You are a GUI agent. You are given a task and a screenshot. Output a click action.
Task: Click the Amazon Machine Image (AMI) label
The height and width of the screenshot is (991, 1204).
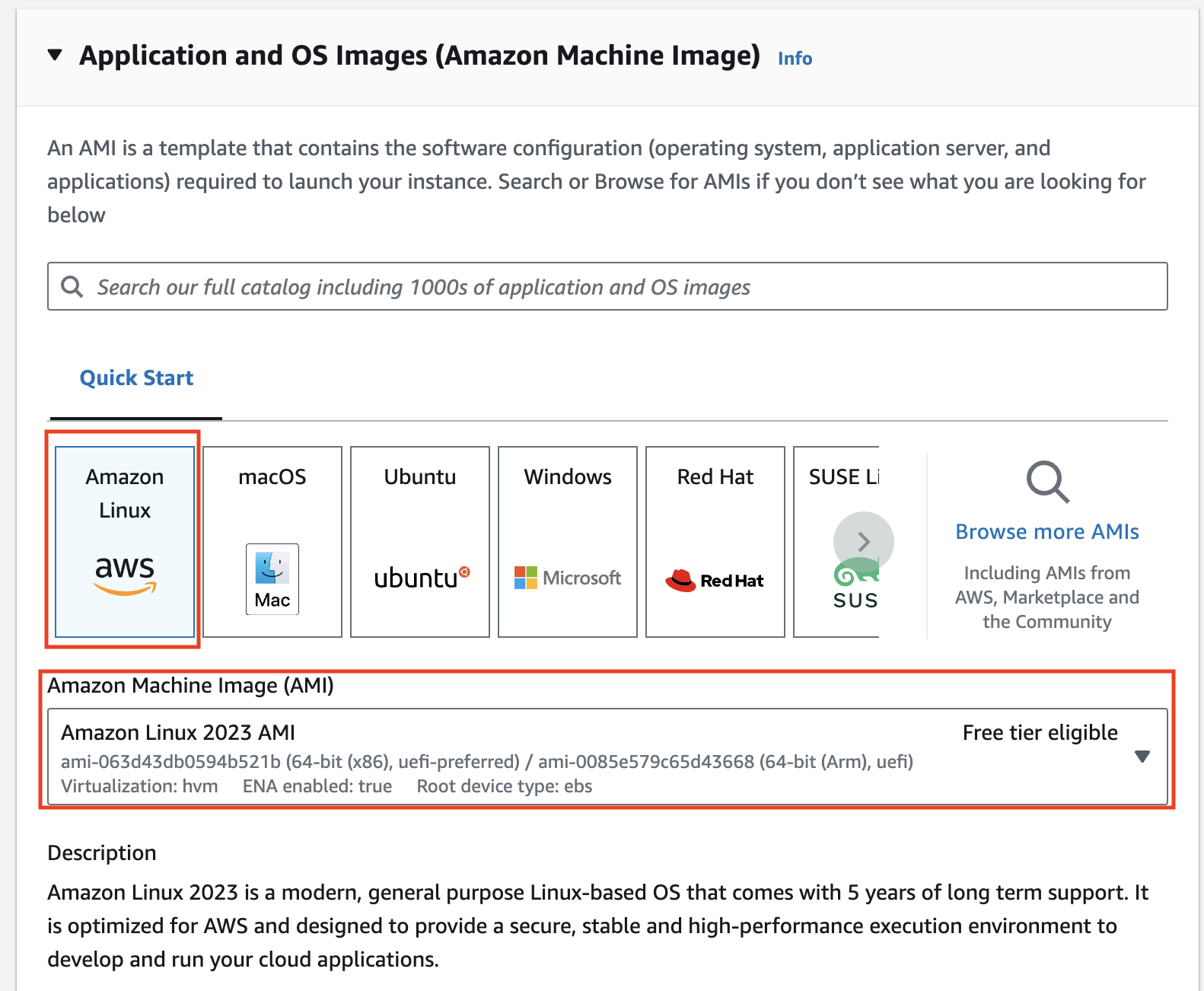click(x=191, y=685)
